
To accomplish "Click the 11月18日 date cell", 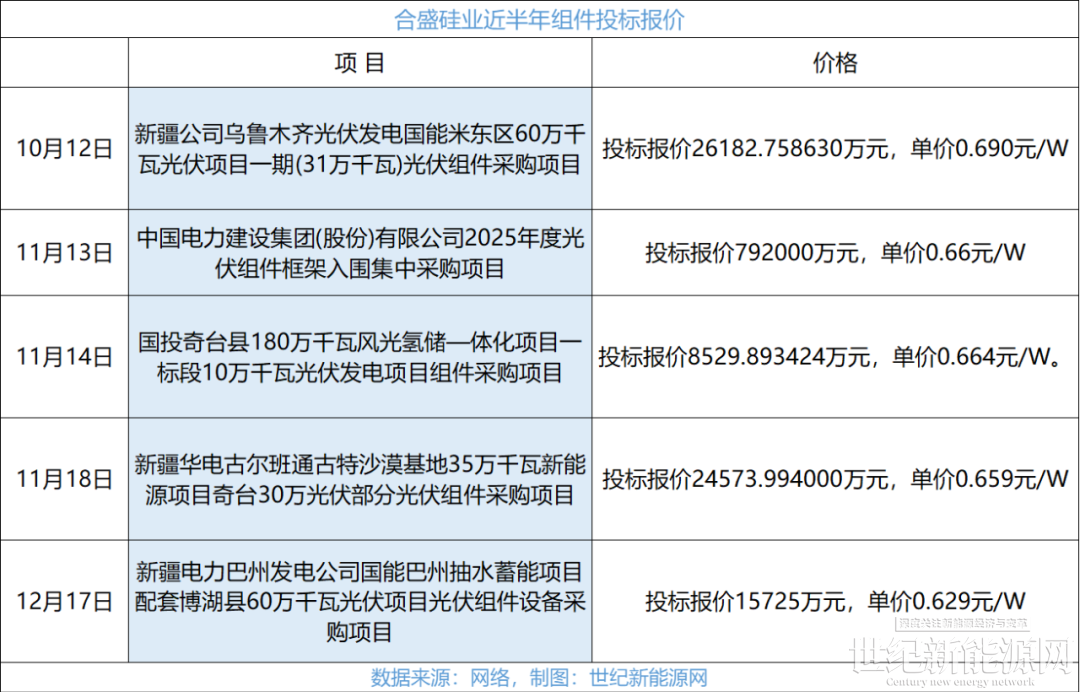I will point(64,479).
